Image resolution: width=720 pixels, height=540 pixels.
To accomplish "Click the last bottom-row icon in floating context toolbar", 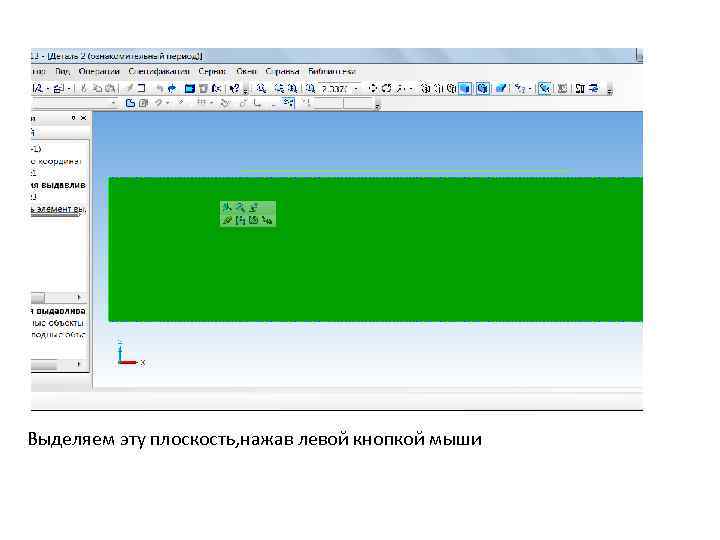I will (x=267, y=220).
